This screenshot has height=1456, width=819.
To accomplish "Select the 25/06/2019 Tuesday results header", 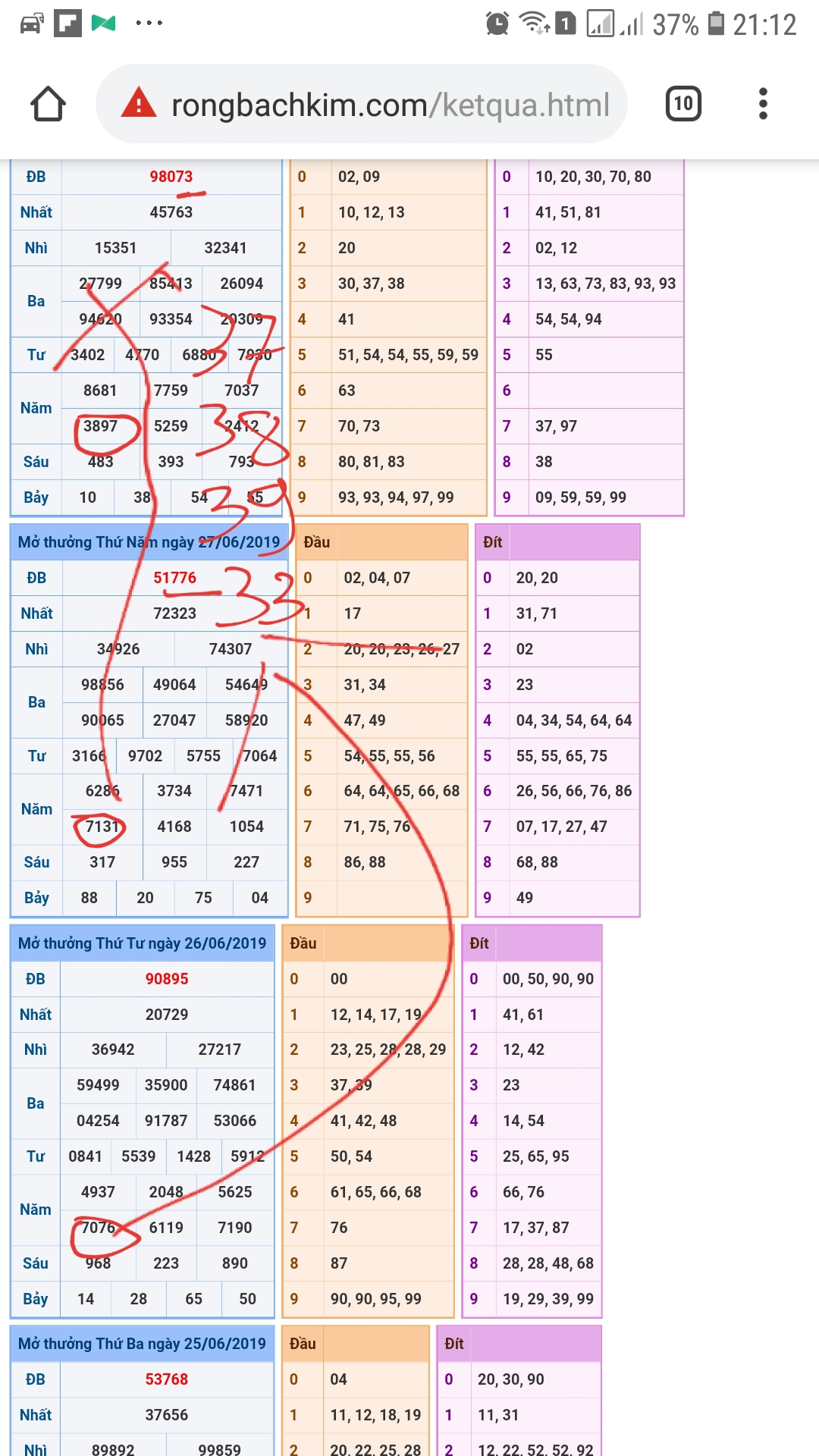I will 143,1344.
